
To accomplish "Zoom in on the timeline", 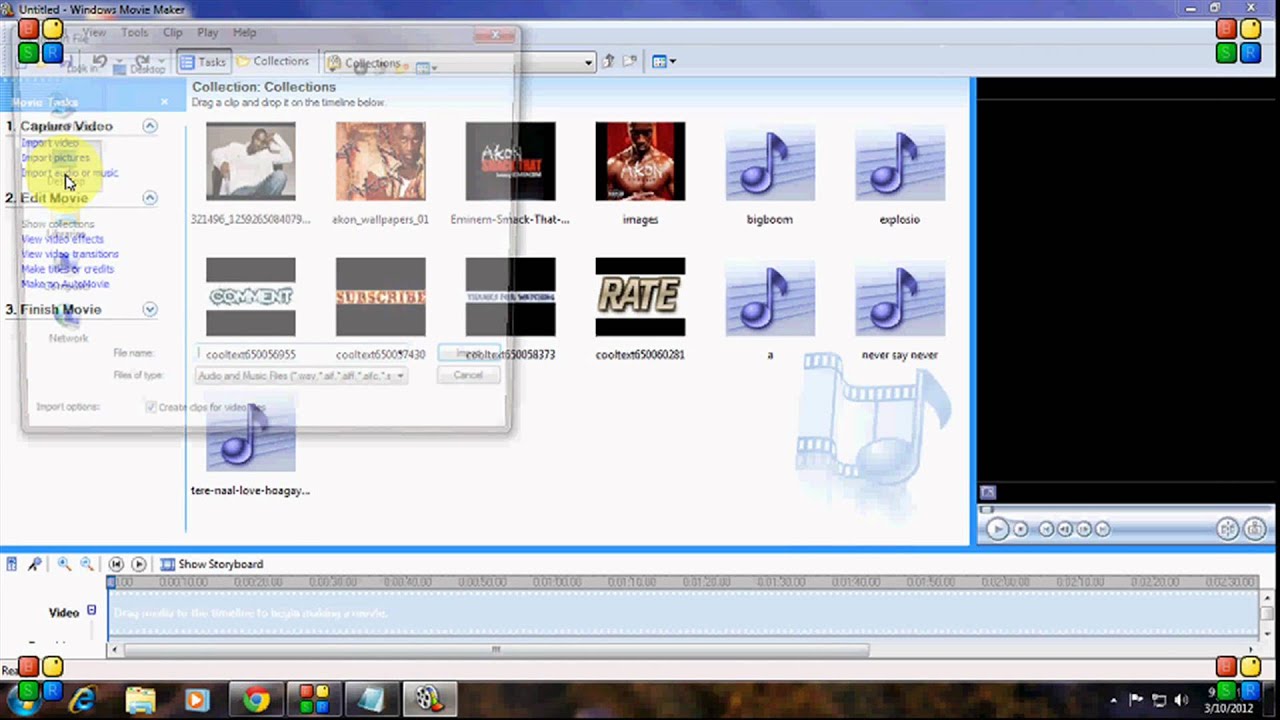I will [64, 564].
